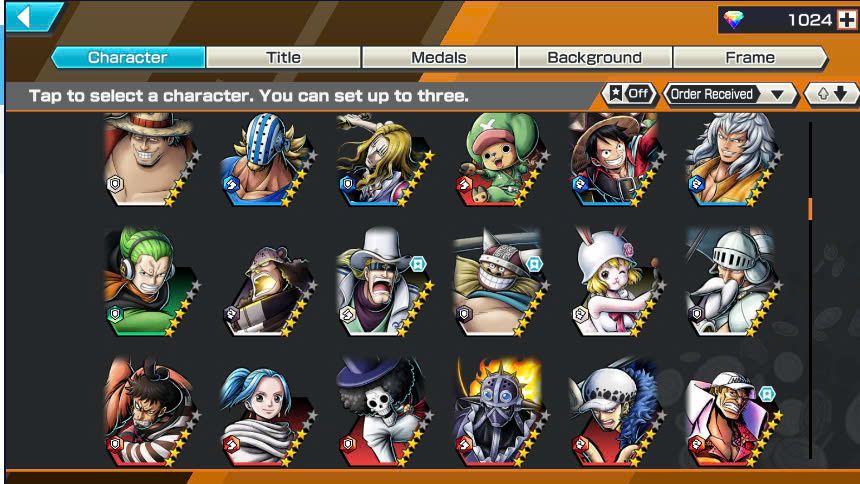Viewport: 860px width, 484px height.
Task: Go back with the arrow button
Action: pos(32,16)
